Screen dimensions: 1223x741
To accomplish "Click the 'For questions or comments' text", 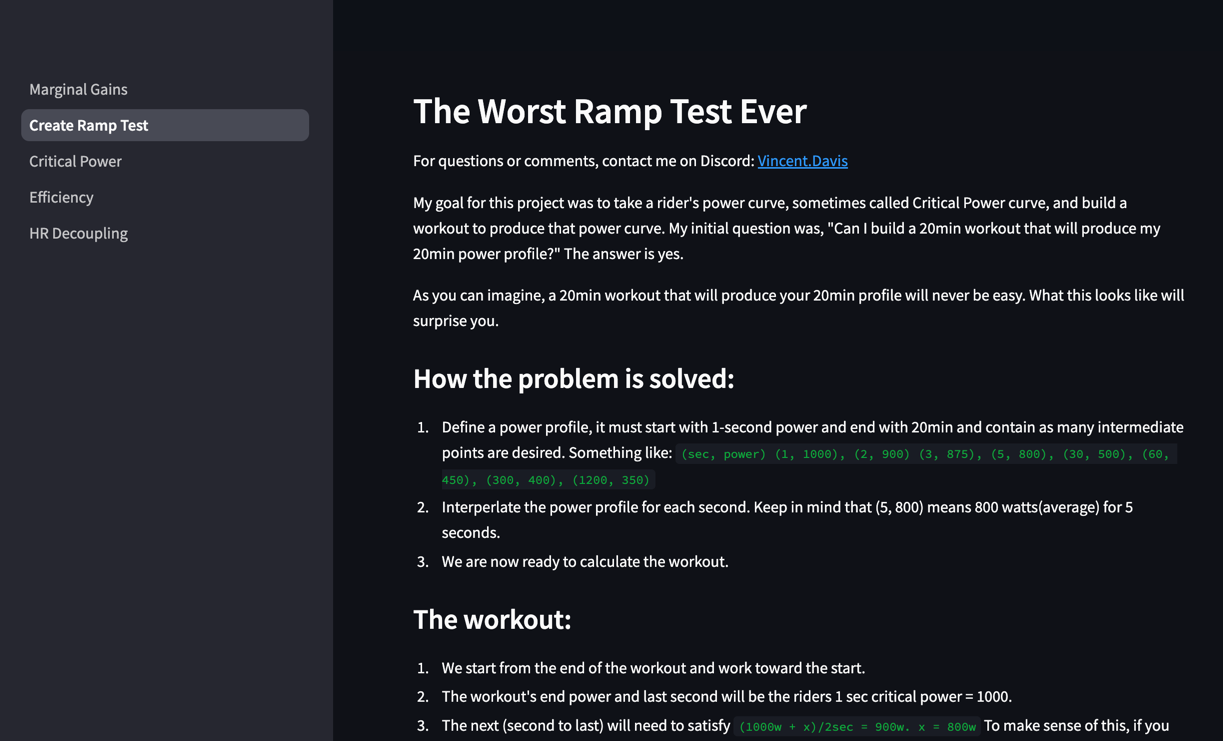I will [583, 161].
